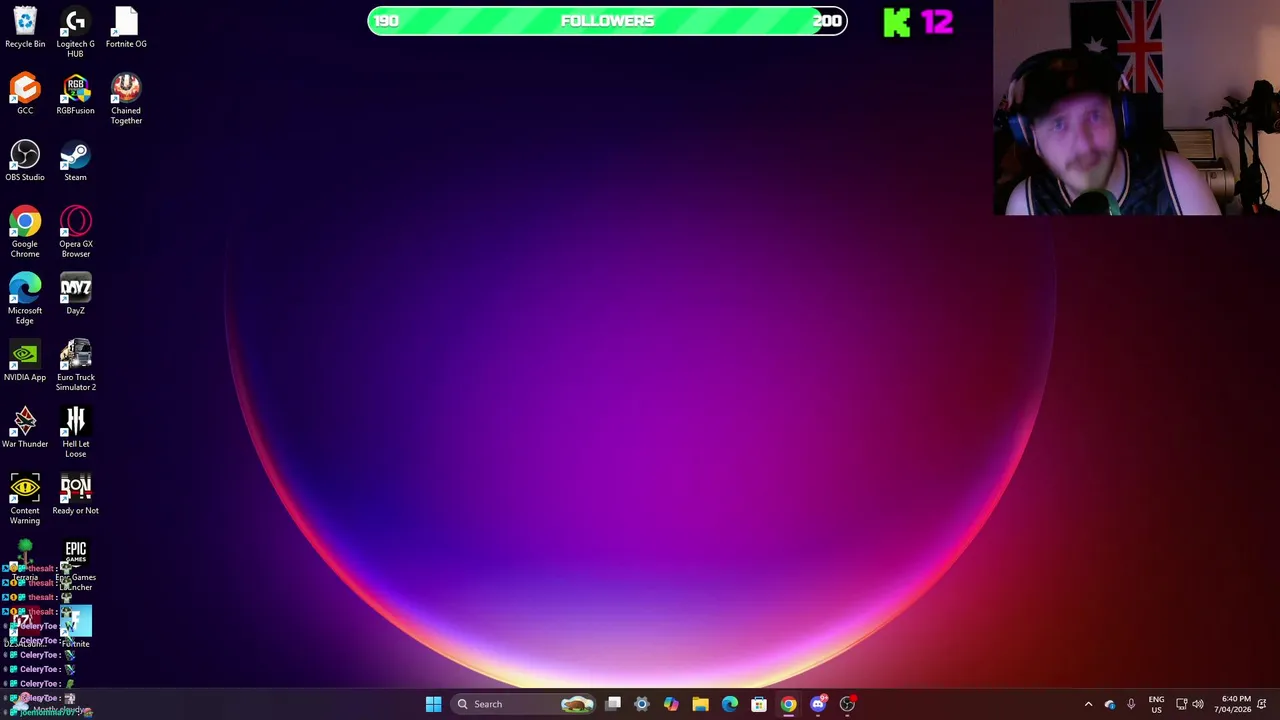Switch to Chrome on the taskbar

(x=788, y=704)
